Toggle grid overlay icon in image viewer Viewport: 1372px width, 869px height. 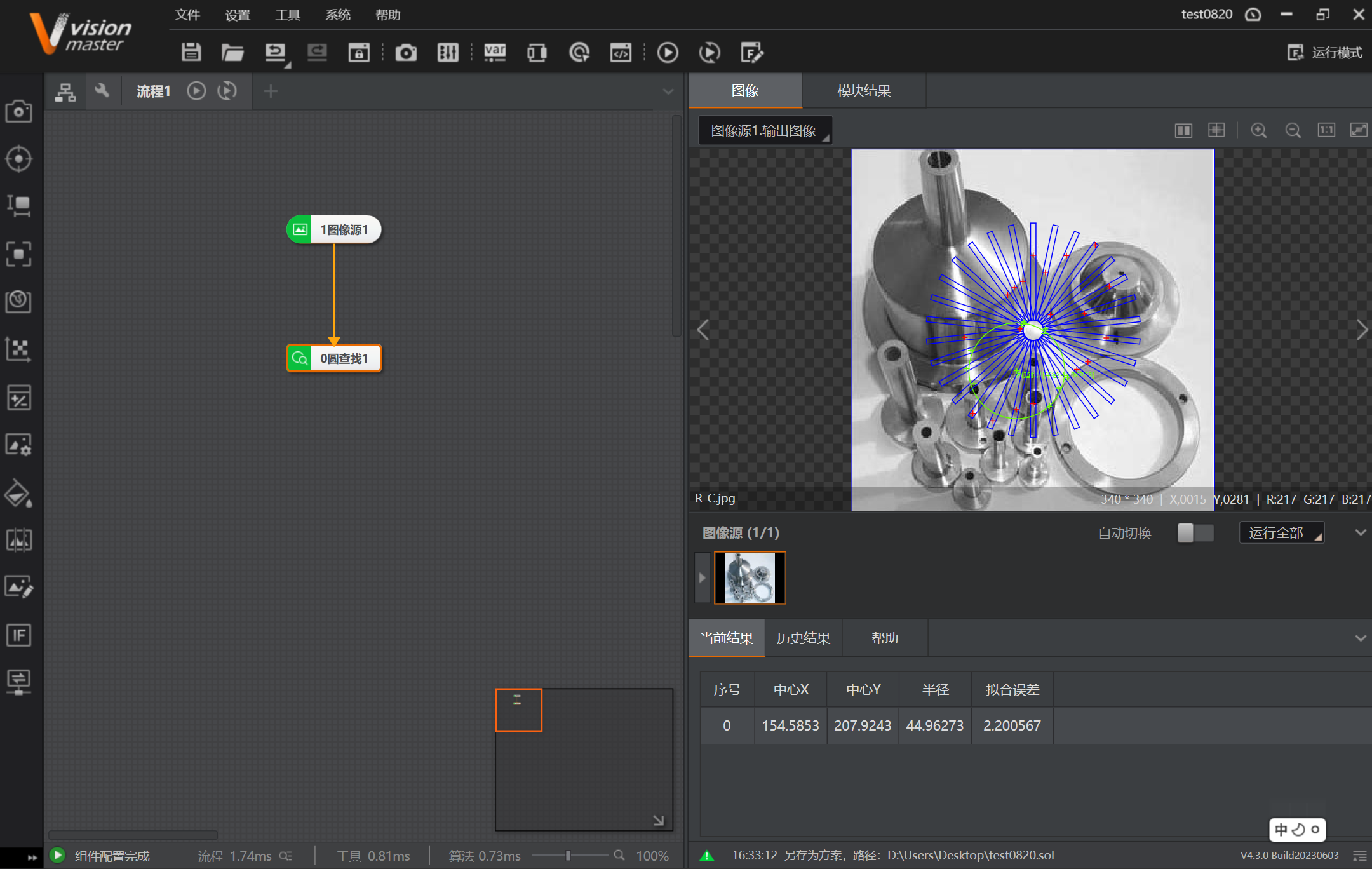1216,130
